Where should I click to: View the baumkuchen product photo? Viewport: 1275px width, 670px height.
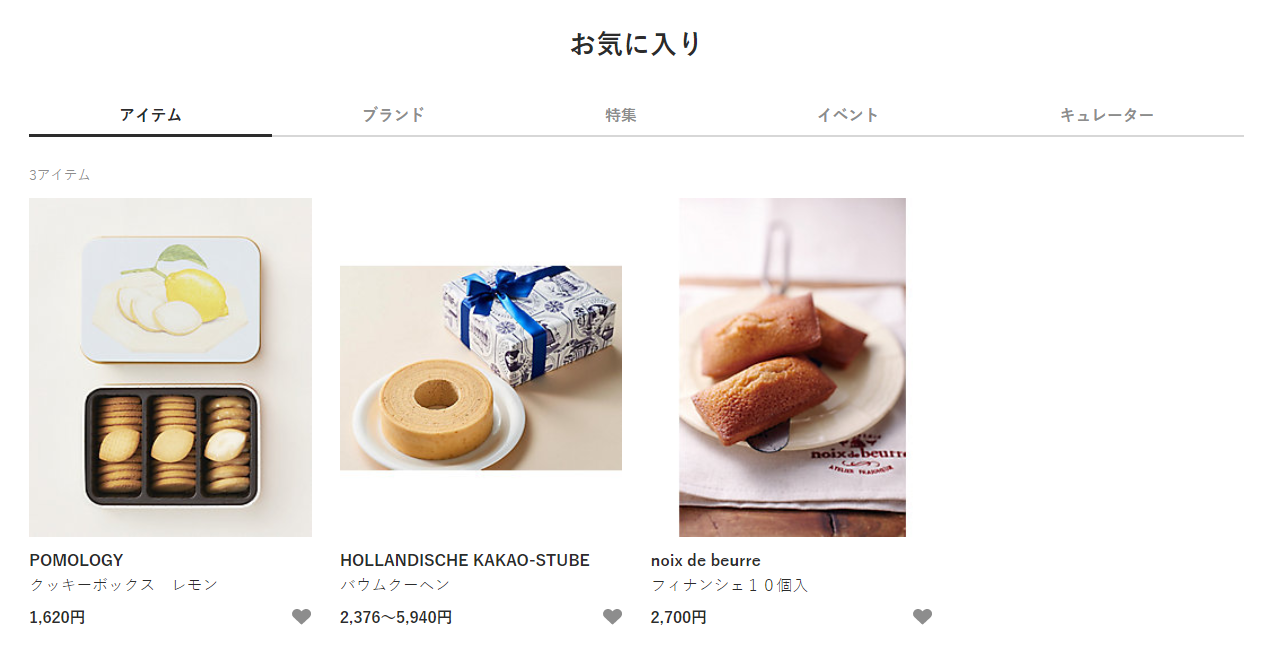click(481, 367)
